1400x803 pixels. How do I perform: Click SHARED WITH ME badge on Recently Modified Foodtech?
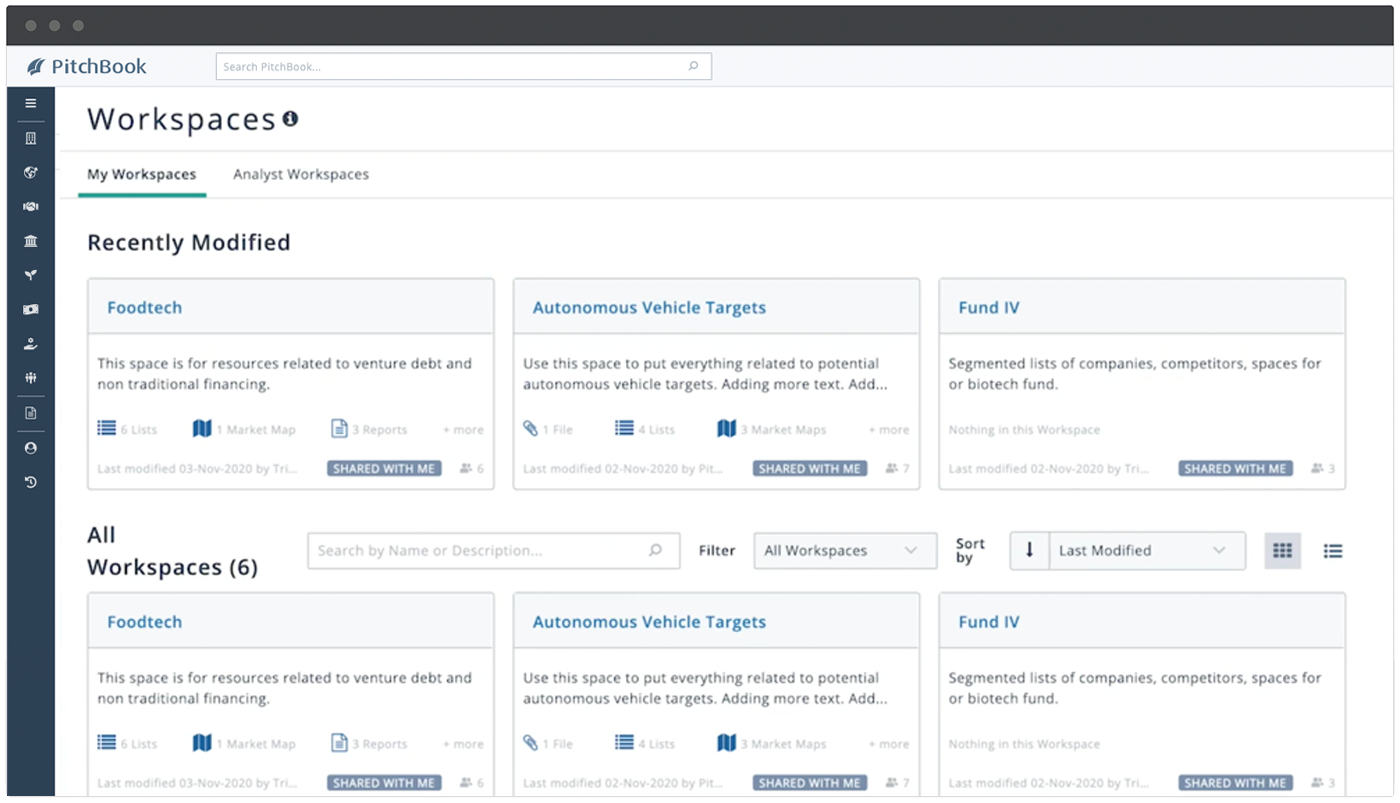(384, 468)
